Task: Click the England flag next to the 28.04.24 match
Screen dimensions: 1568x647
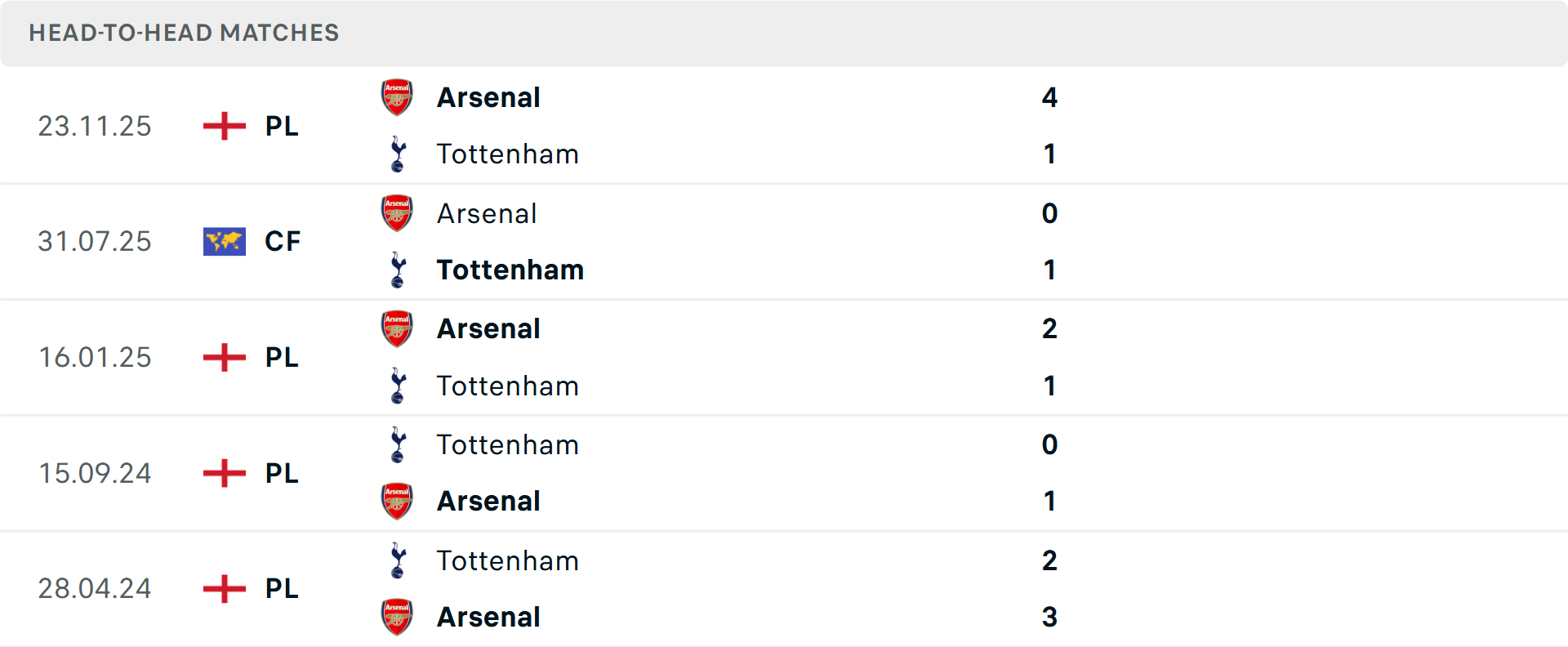Action: (223, 588)
